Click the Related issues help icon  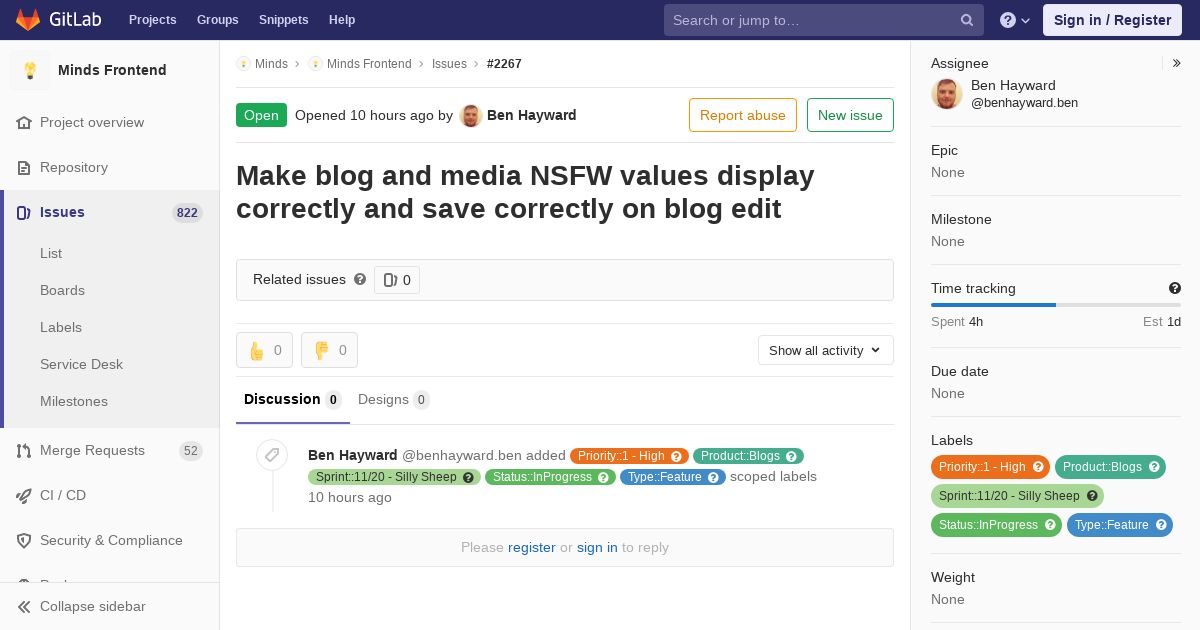point(360,279)
